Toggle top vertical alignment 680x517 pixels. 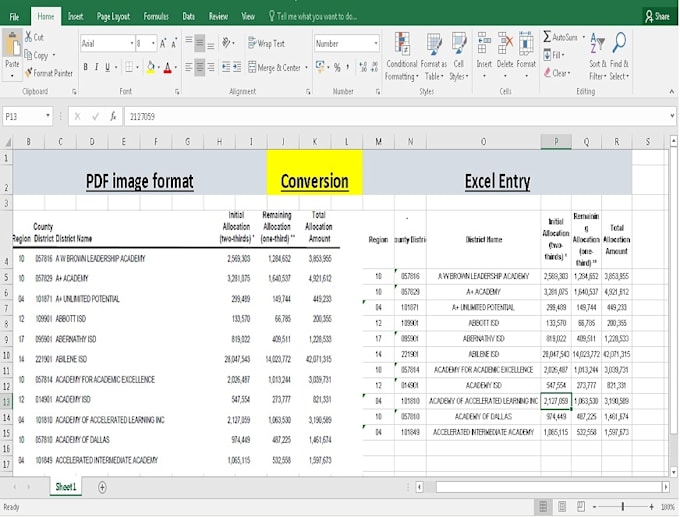pos(189,43)
